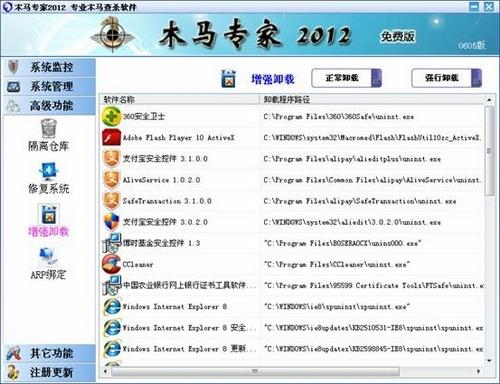Click the 增强卸载 blue title link

(x=273, y=79)
